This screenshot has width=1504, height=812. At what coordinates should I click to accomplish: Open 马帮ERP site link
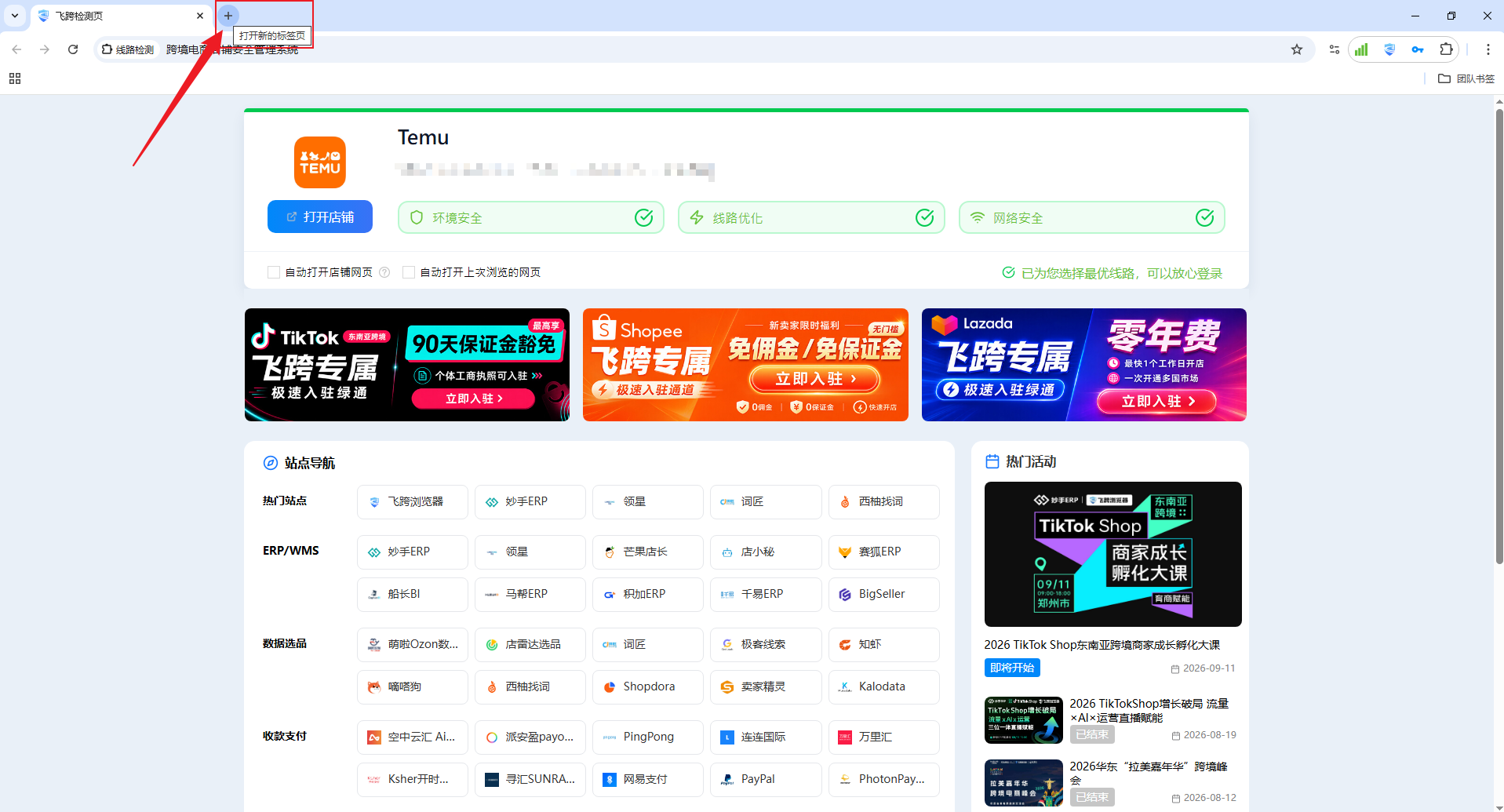[x=530, y=595]
